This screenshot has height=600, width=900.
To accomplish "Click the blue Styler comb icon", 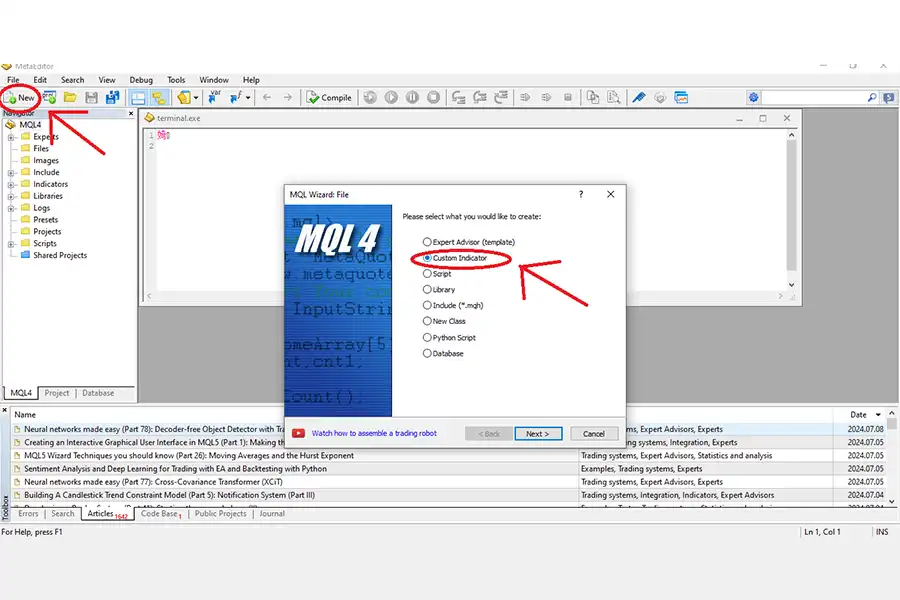I will tap(639, 98).
